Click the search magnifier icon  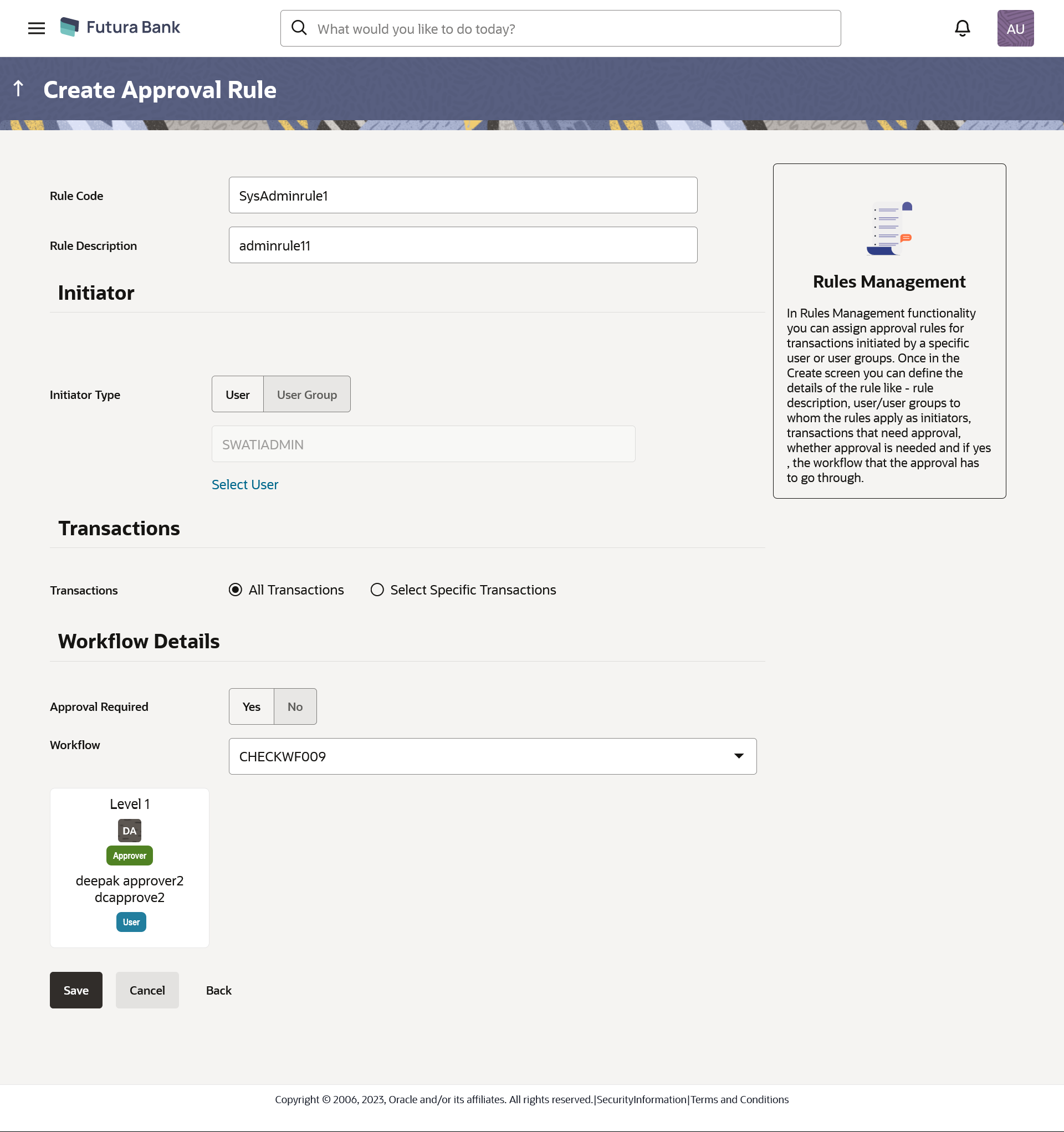pos(299,28)
